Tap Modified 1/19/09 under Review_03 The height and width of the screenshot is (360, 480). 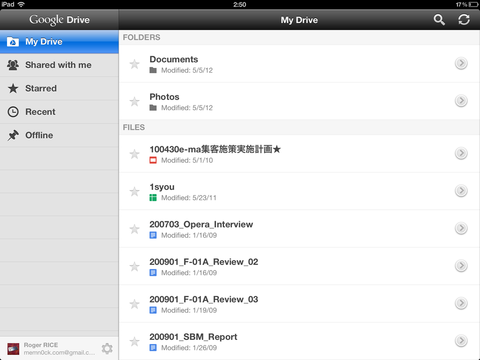189,310
